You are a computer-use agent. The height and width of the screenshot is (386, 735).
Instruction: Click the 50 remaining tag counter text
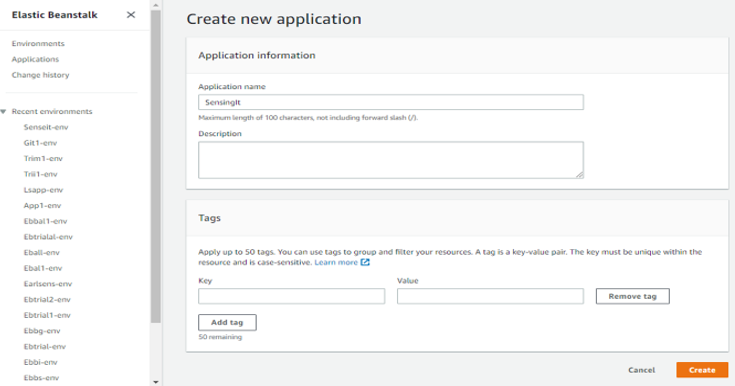coord(220,337)
